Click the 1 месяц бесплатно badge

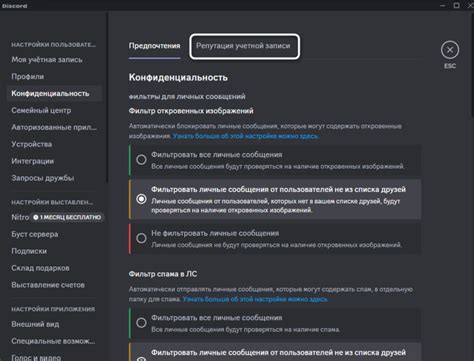pos(67,217)
